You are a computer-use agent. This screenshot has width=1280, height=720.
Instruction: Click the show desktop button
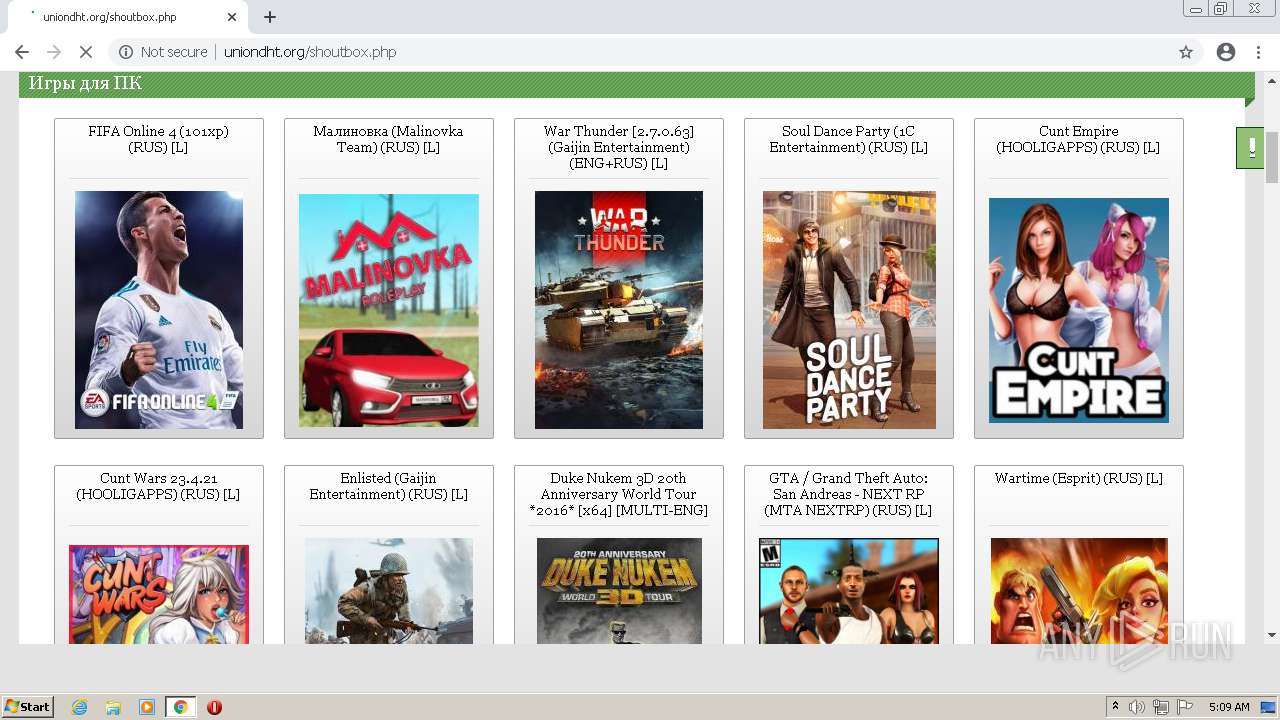pos(1270,707)
